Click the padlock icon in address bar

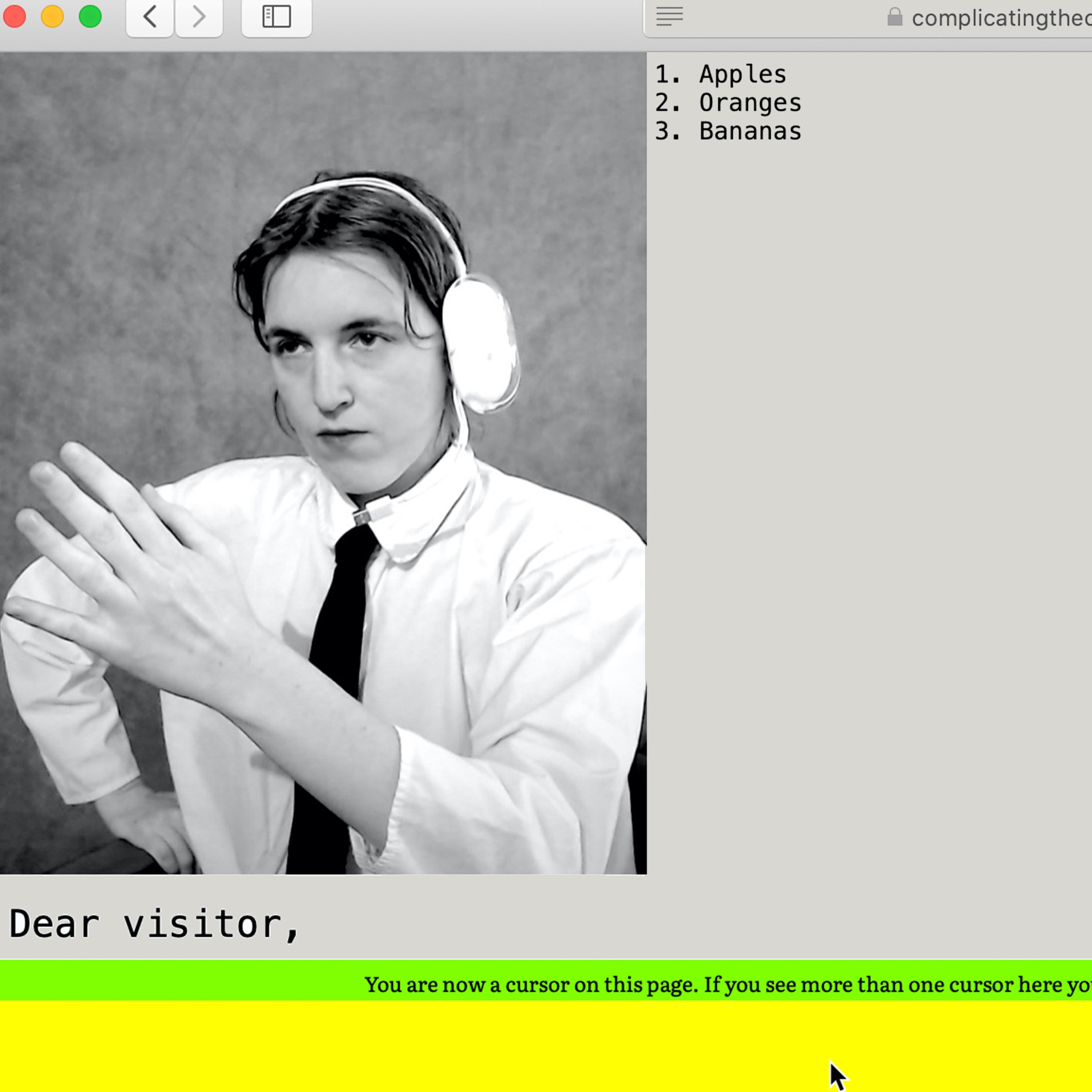(895, 17)
